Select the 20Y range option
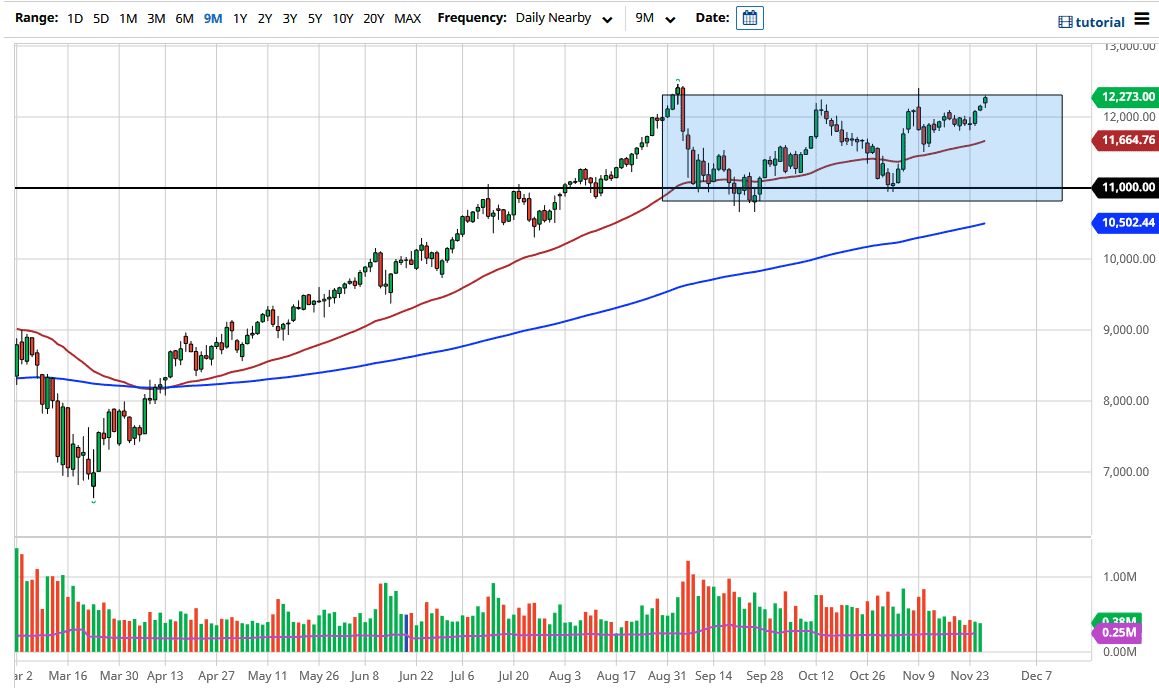Screen dimensions: 1159x692 point(374,17)
